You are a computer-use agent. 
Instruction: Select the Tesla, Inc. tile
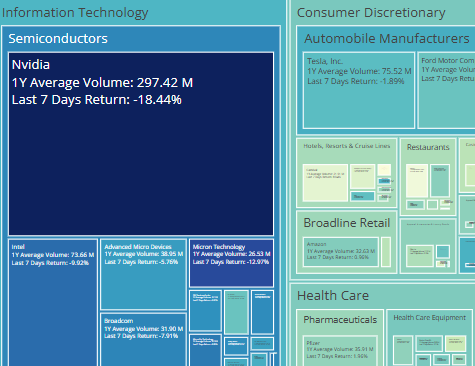tap(359, 90)
